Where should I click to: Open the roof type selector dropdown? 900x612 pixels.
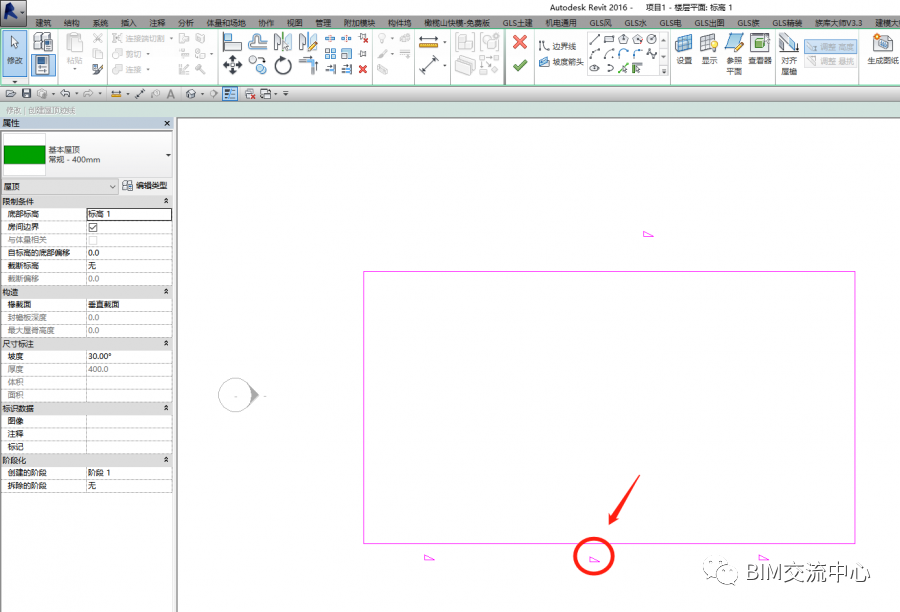coord(168,155)
